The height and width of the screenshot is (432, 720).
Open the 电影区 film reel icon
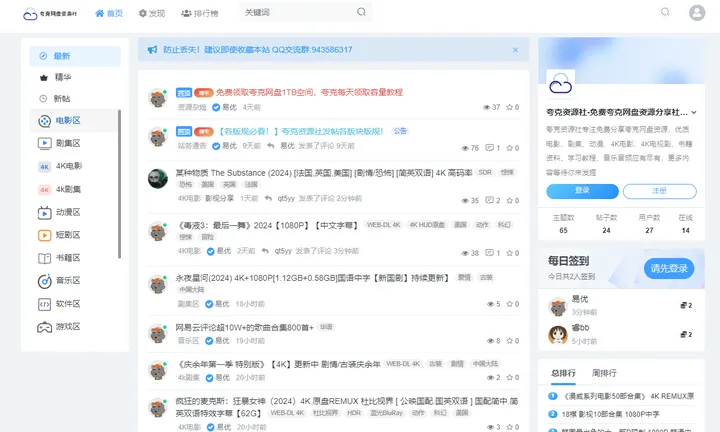[x=44, y=121]
